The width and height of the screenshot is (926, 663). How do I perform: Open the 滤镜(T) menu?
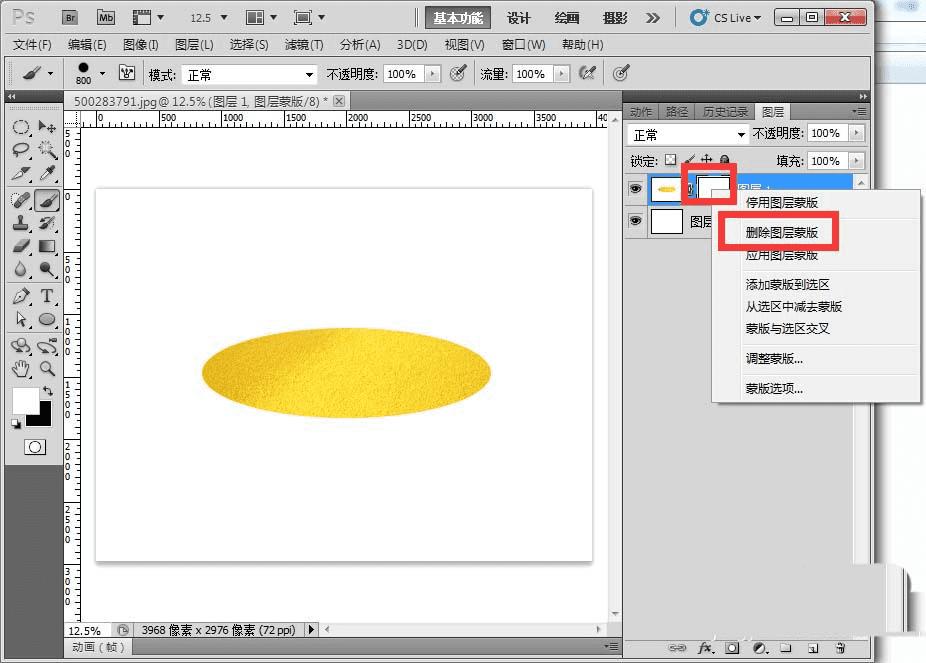tap(303, 45)
